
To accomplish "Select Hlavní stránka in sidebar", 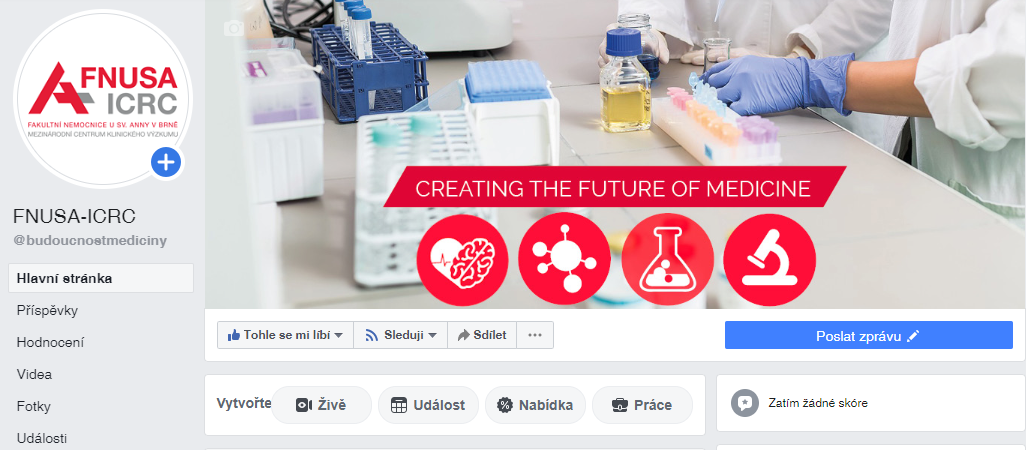I will tap(101, 278).
